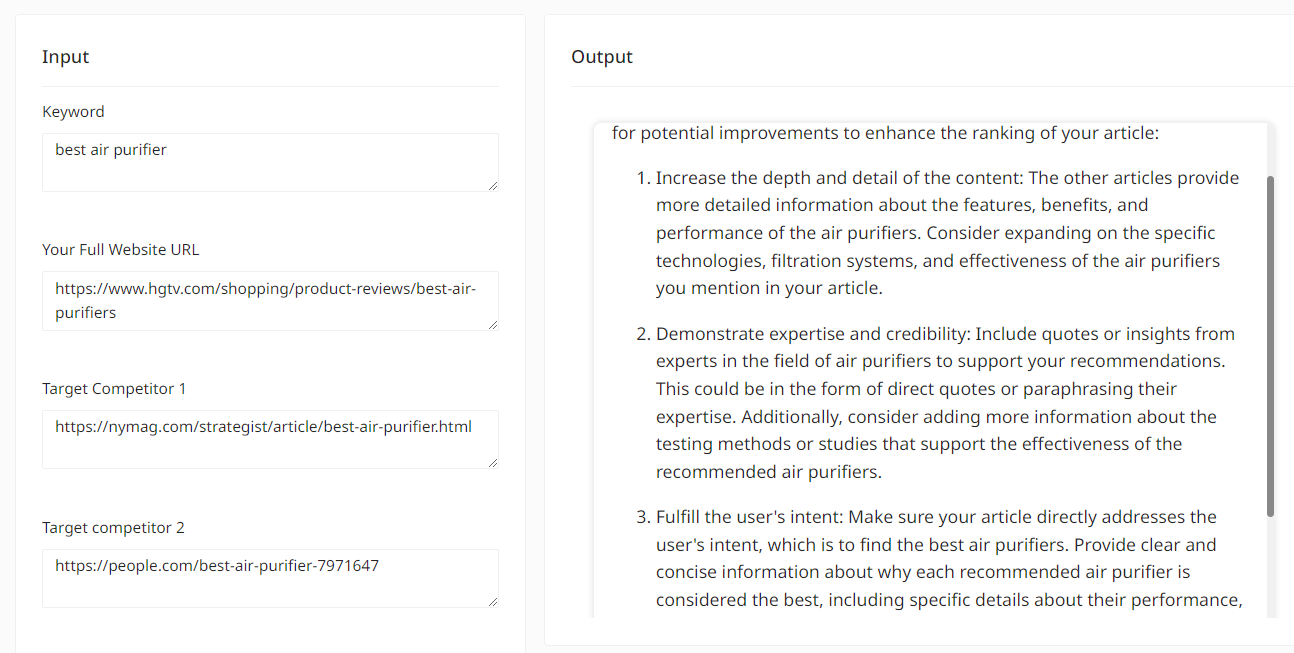Select the Your Full Website URL text box

pyautogui.click(x=270, y=300)
